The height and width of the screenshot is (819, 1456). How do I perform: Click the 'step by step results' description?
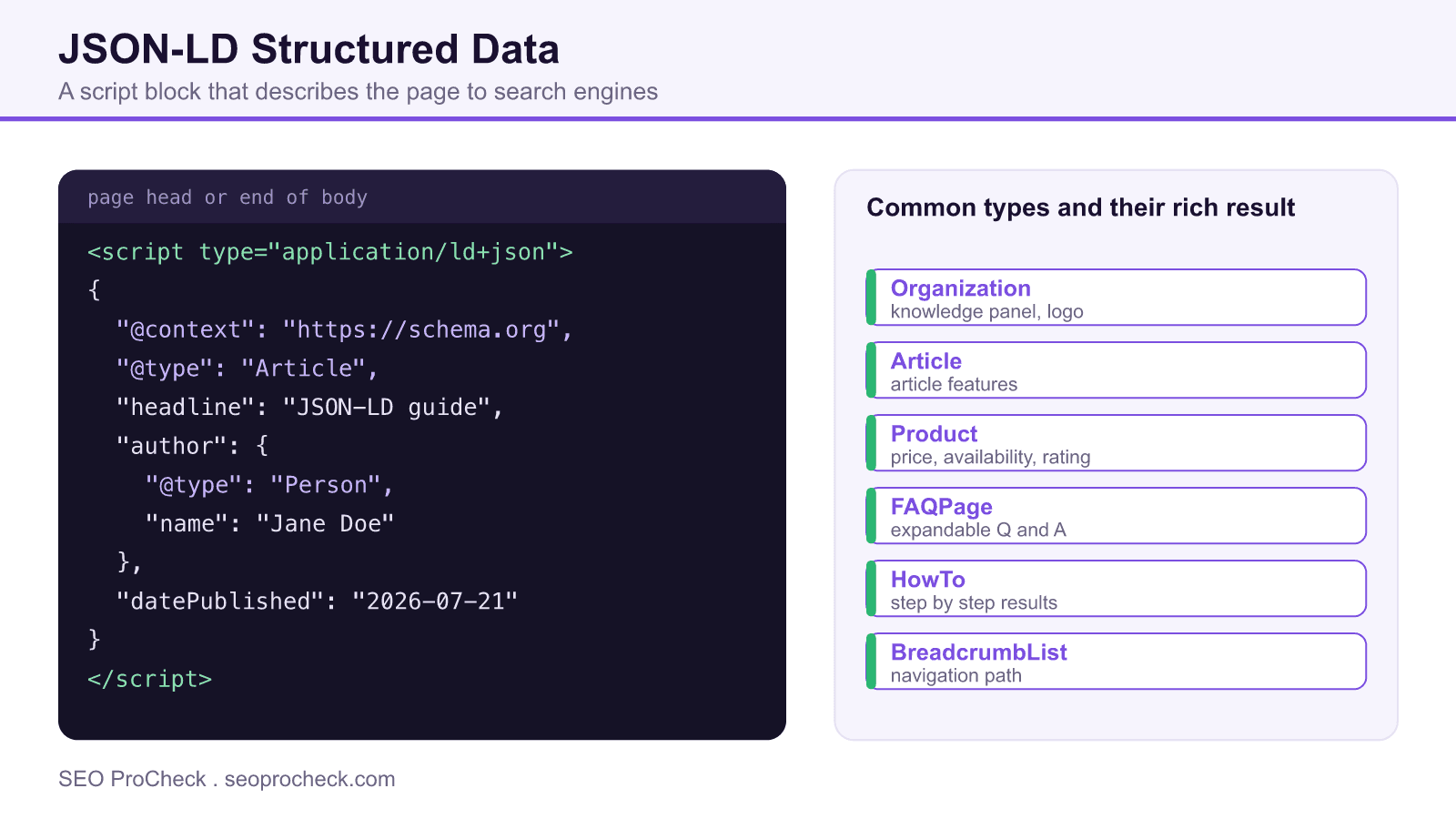974,603
